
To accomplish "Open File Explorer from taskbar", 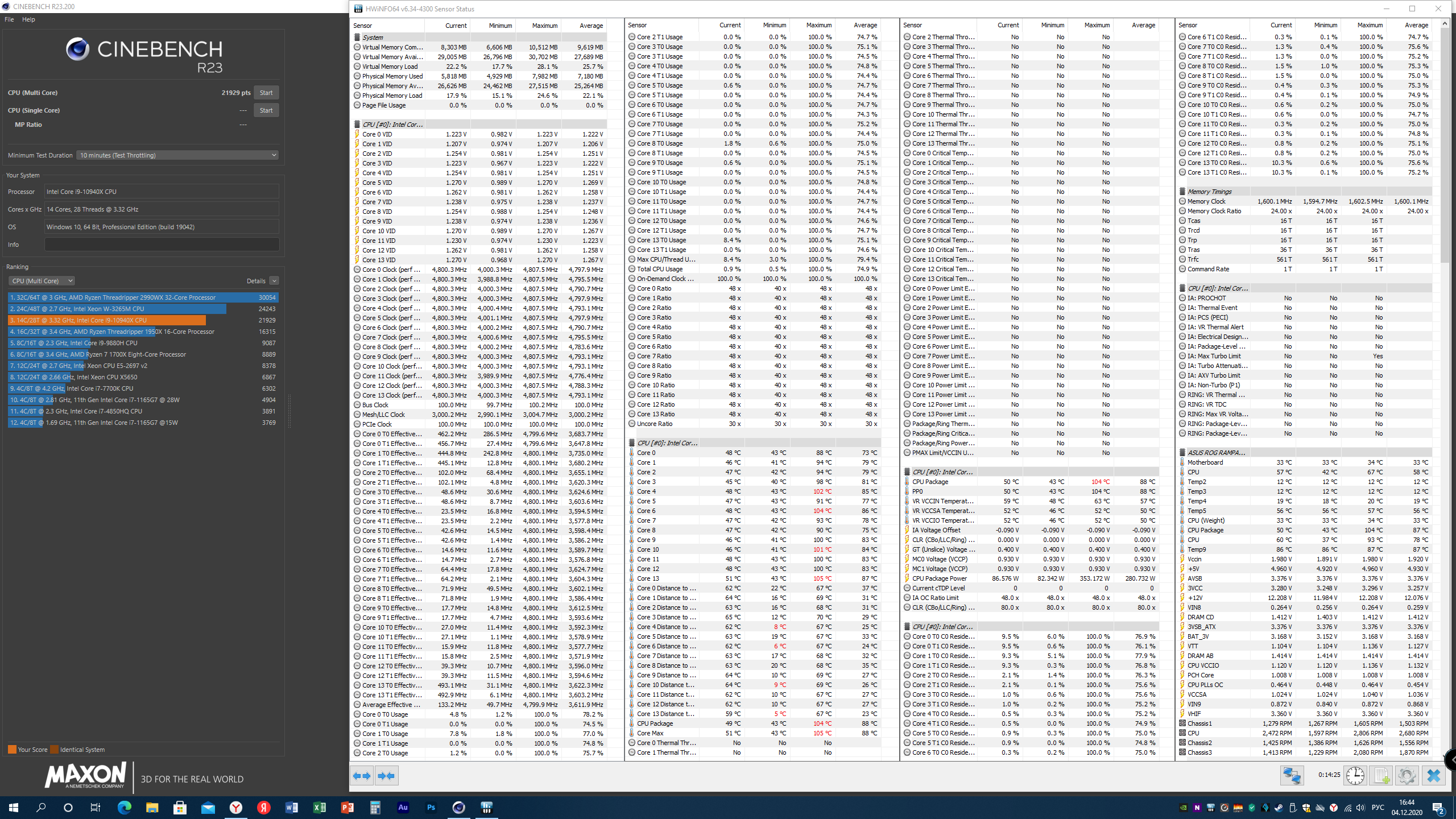I will [152, 808].
